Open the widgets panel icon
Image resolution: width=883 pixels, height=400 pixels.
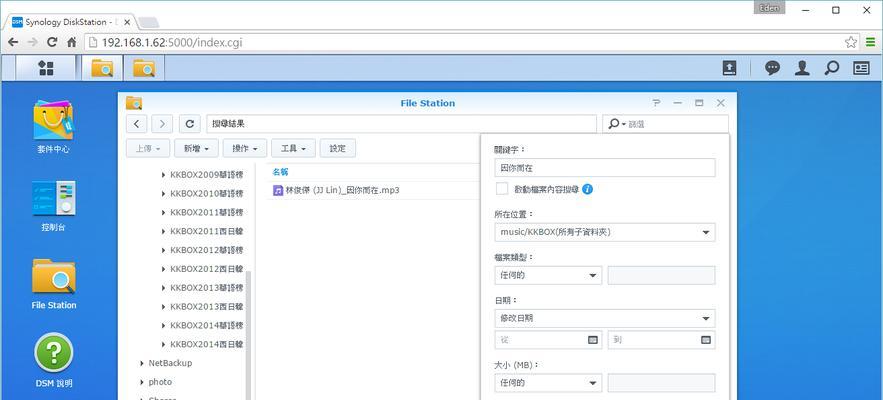[x=861, y=68]
